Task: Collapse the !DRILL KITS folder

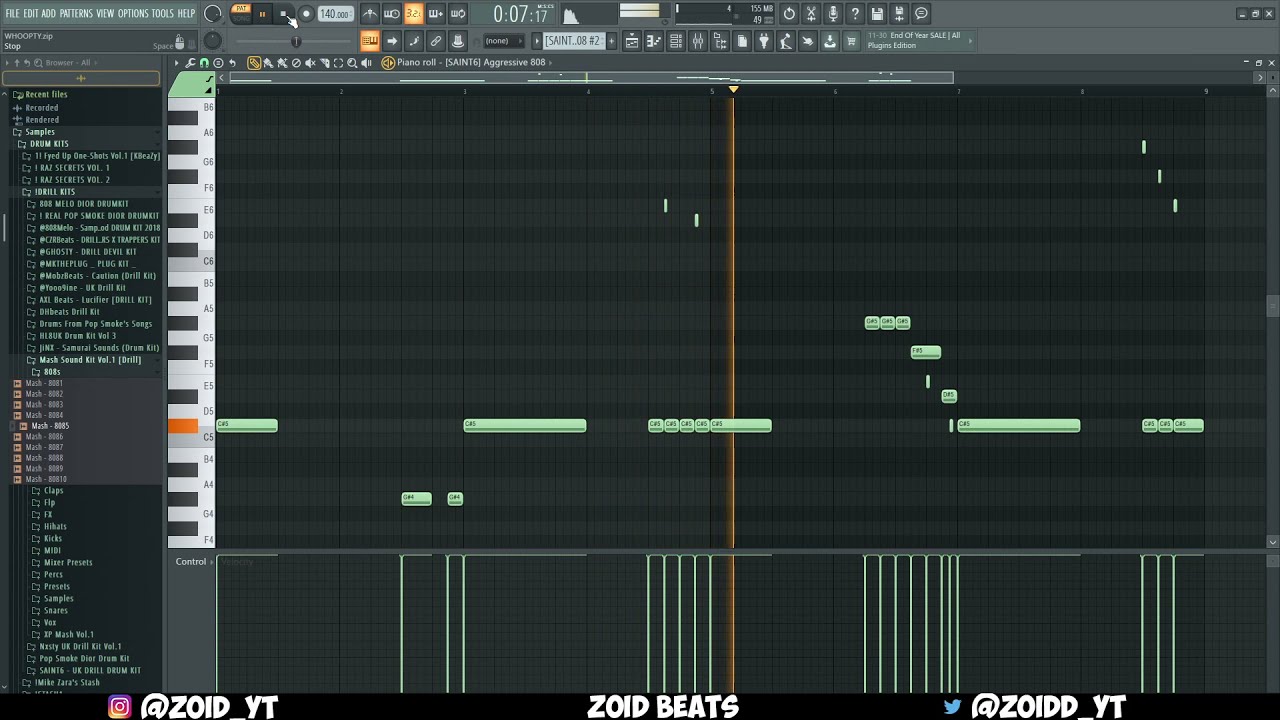Action: (x=54, y=192)
